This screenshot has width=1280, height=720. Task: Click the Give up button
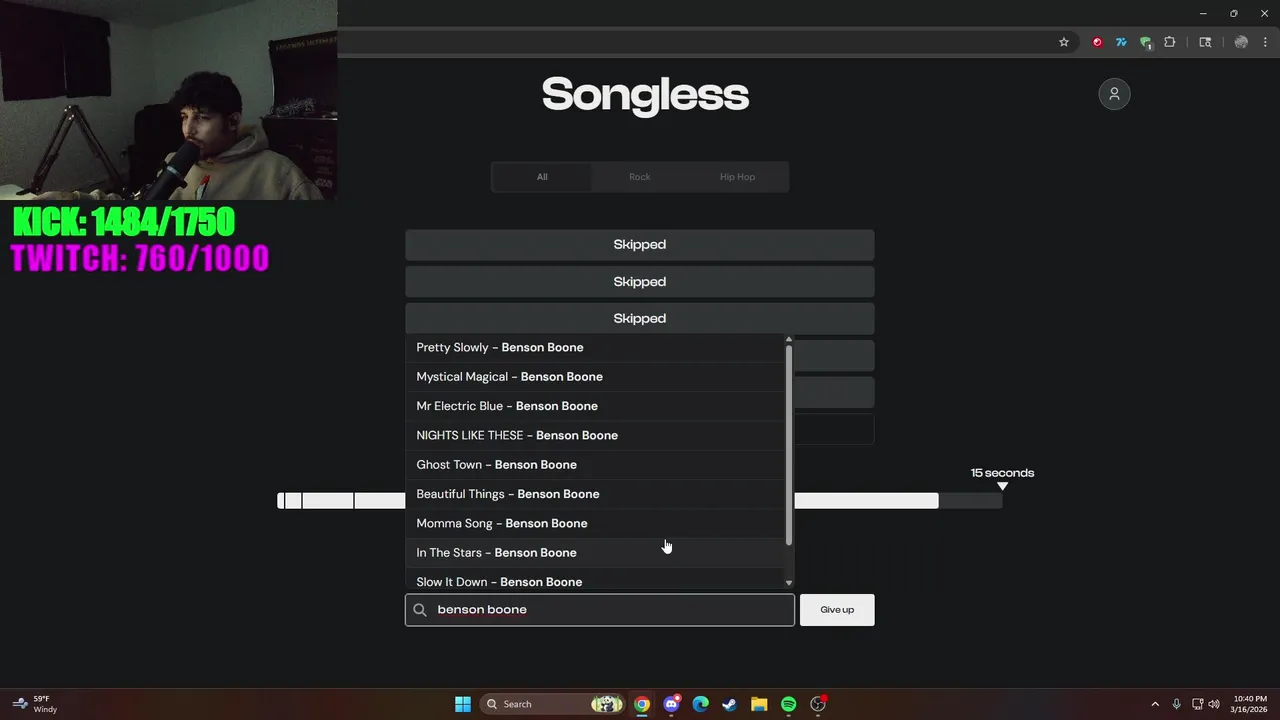click(837, 610)
